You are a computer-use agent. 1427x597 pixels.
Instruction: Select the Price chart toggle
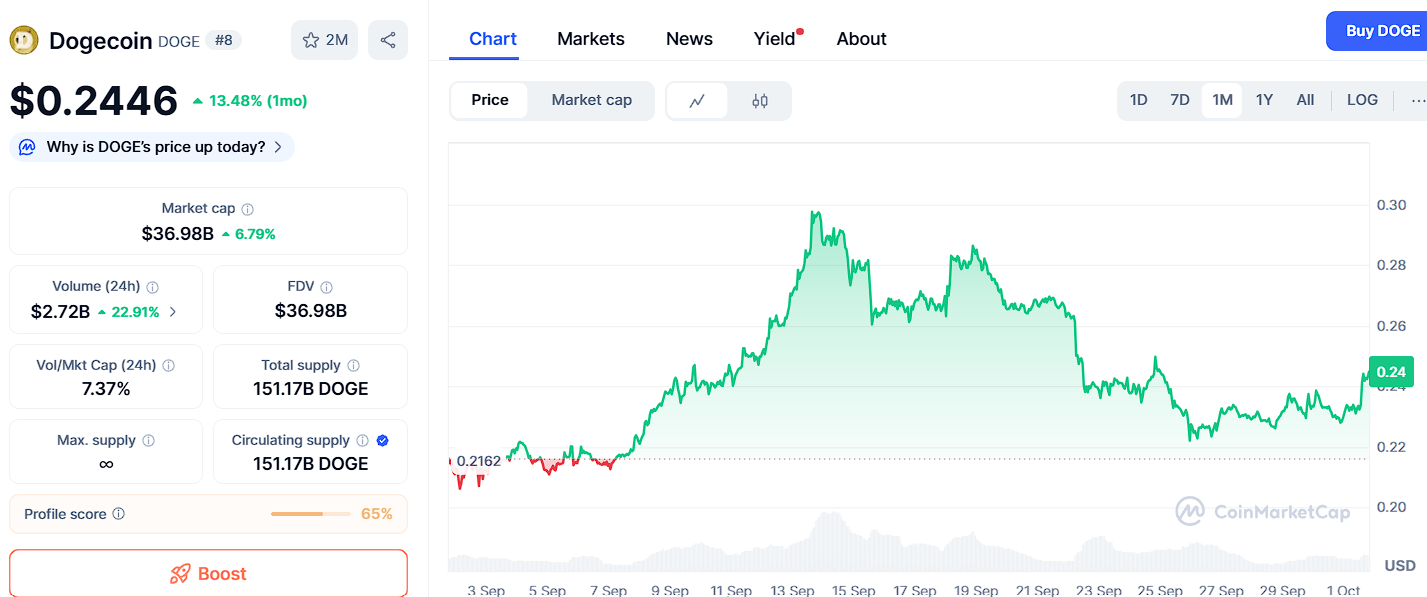coord(490,100)
